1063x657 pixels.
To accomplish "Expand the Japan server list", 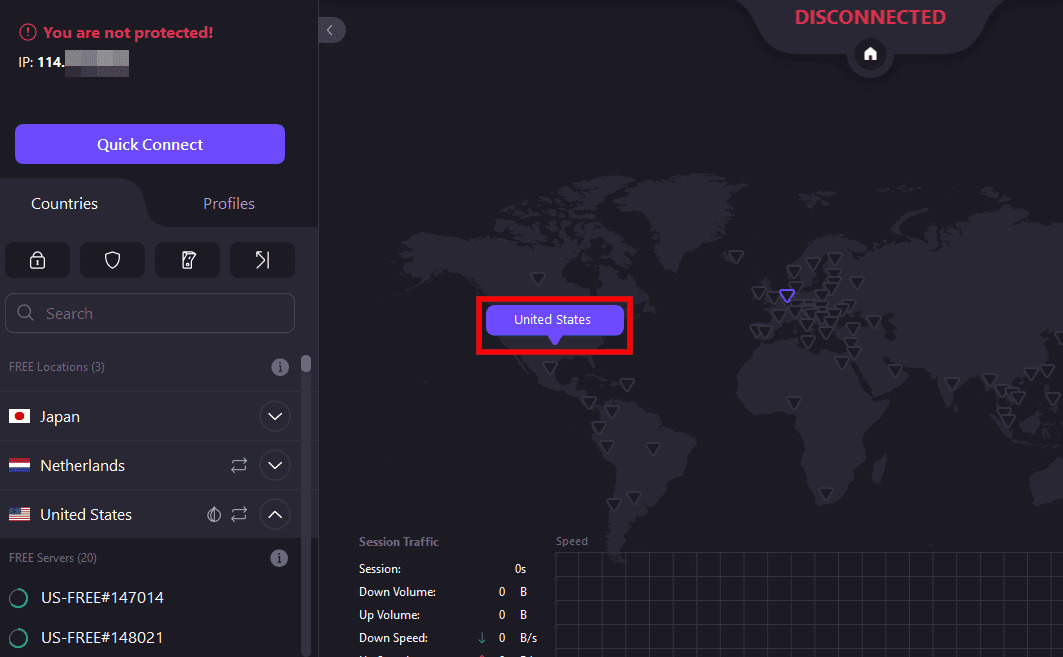I will tap(275, 416).
